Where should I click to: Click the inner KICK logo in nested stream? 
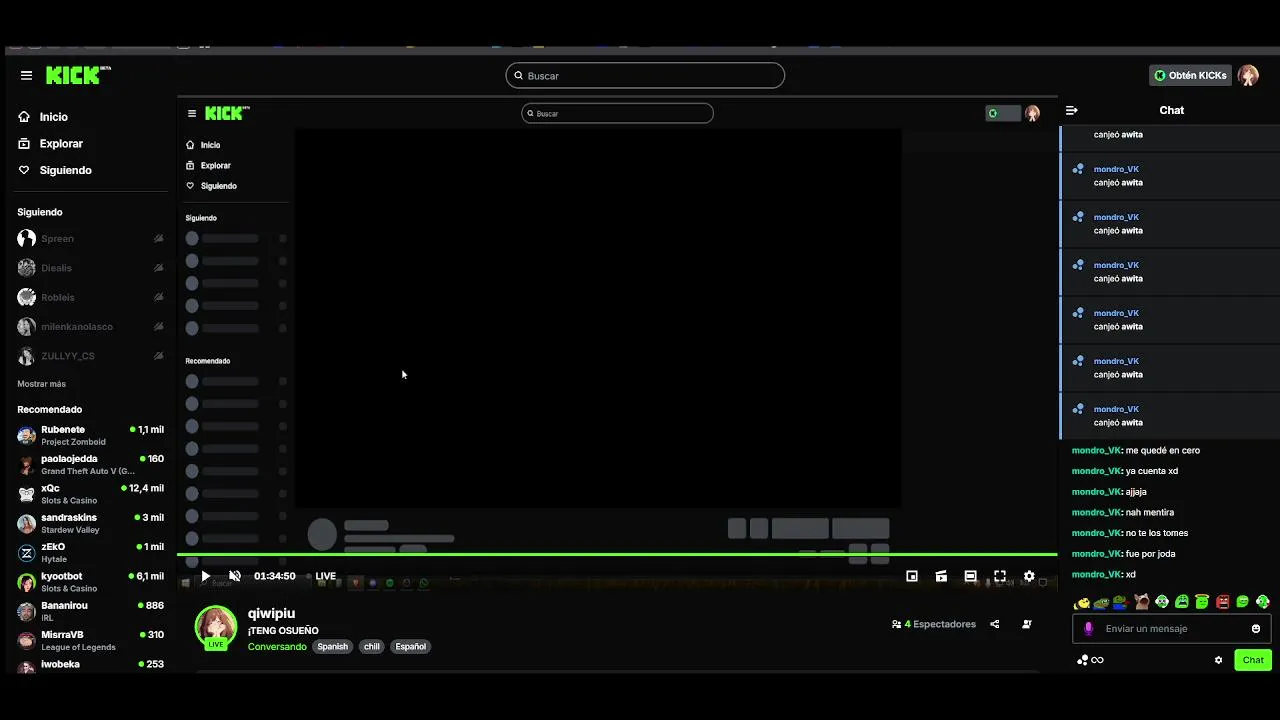click(x=227, y=113)
